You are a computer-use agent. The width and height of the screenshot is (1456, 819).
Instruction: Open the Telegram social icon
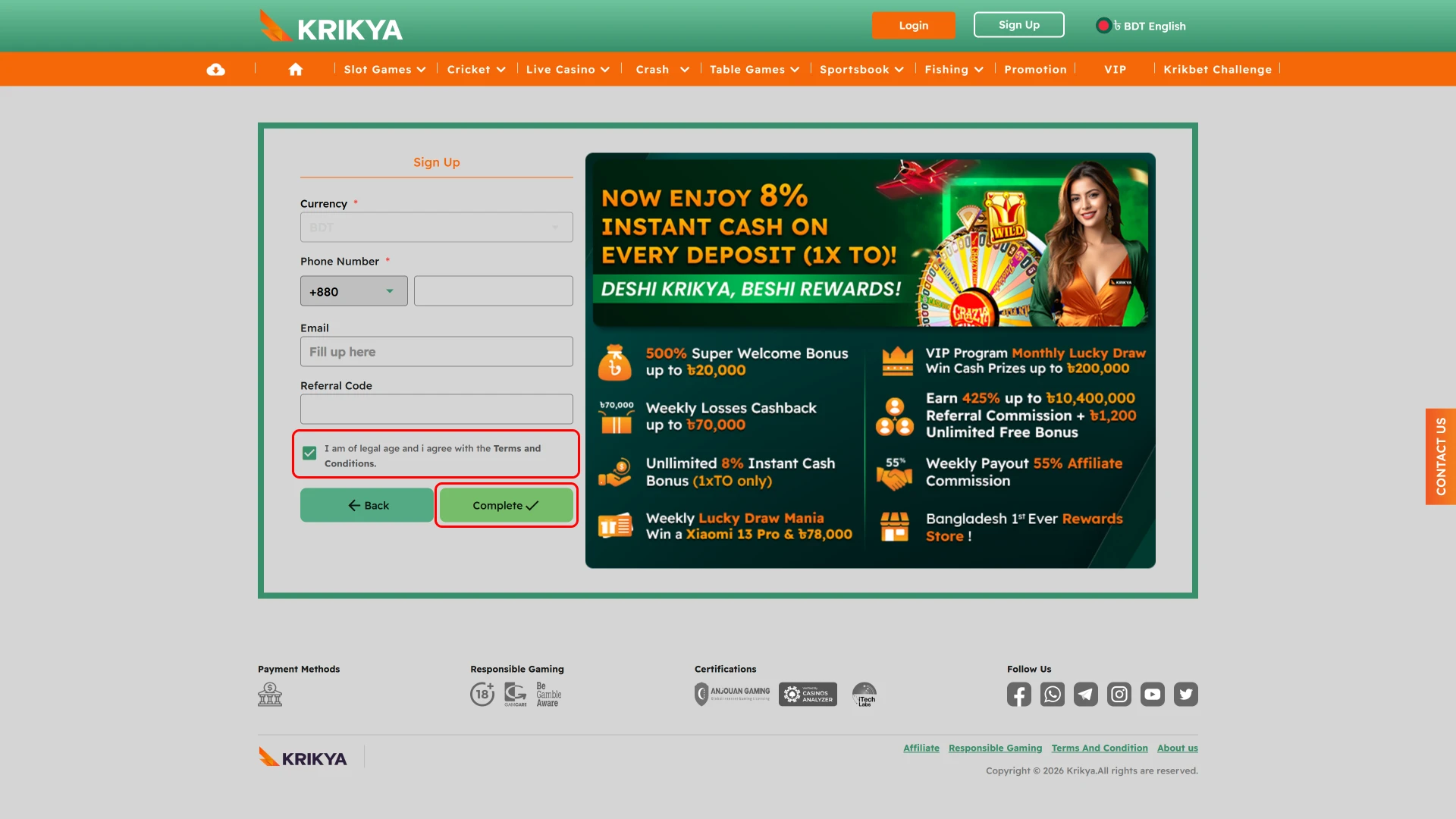tap(1085, 694)
